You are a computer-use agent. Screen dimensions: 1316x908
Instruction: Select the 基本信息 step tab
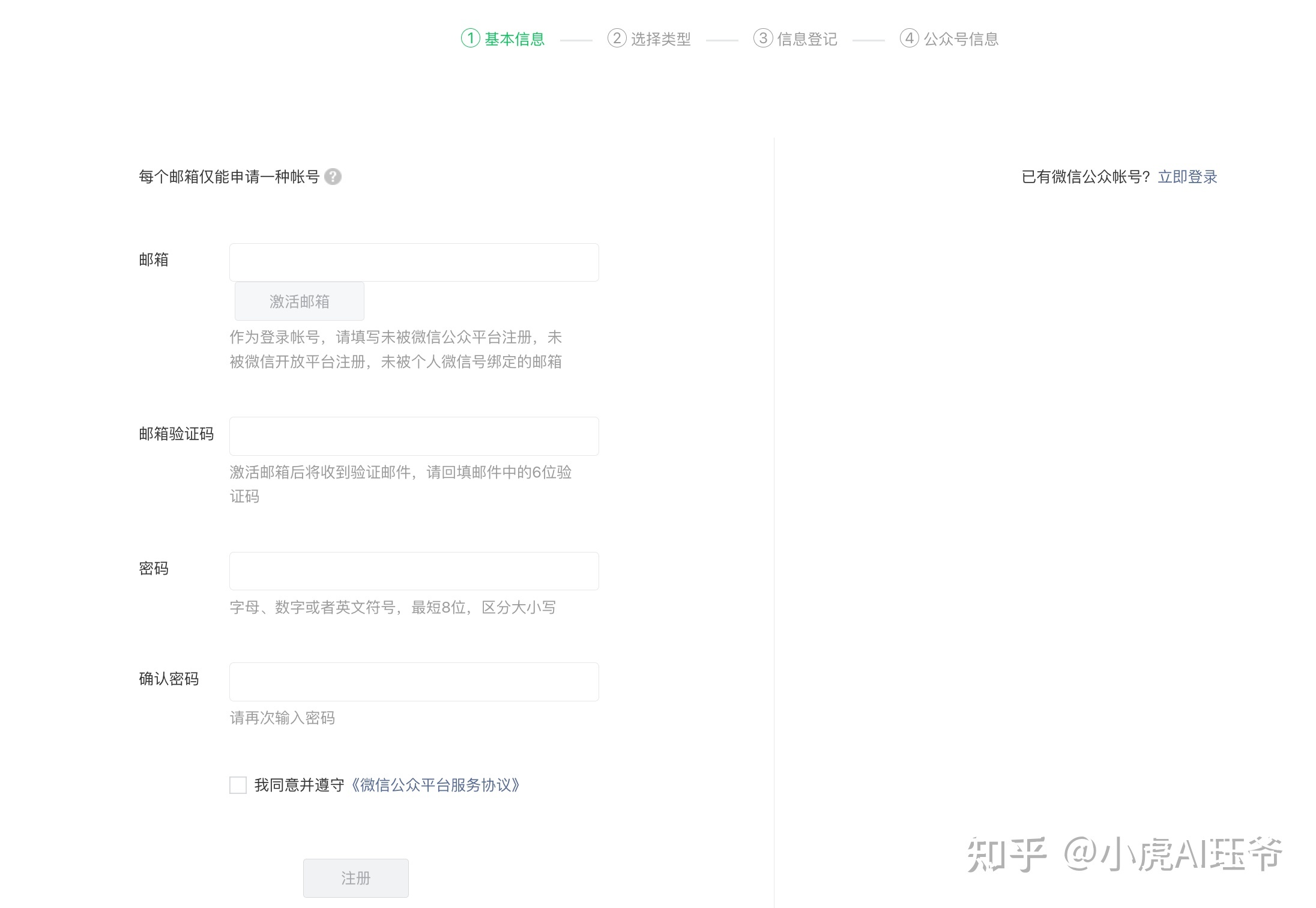click(515, 39)
